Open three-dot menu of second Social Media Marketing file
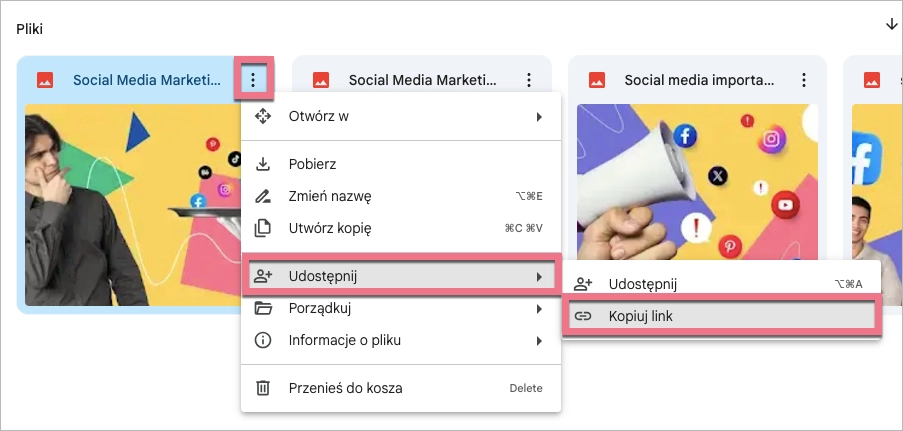The image size is (903, 431). 529,80
